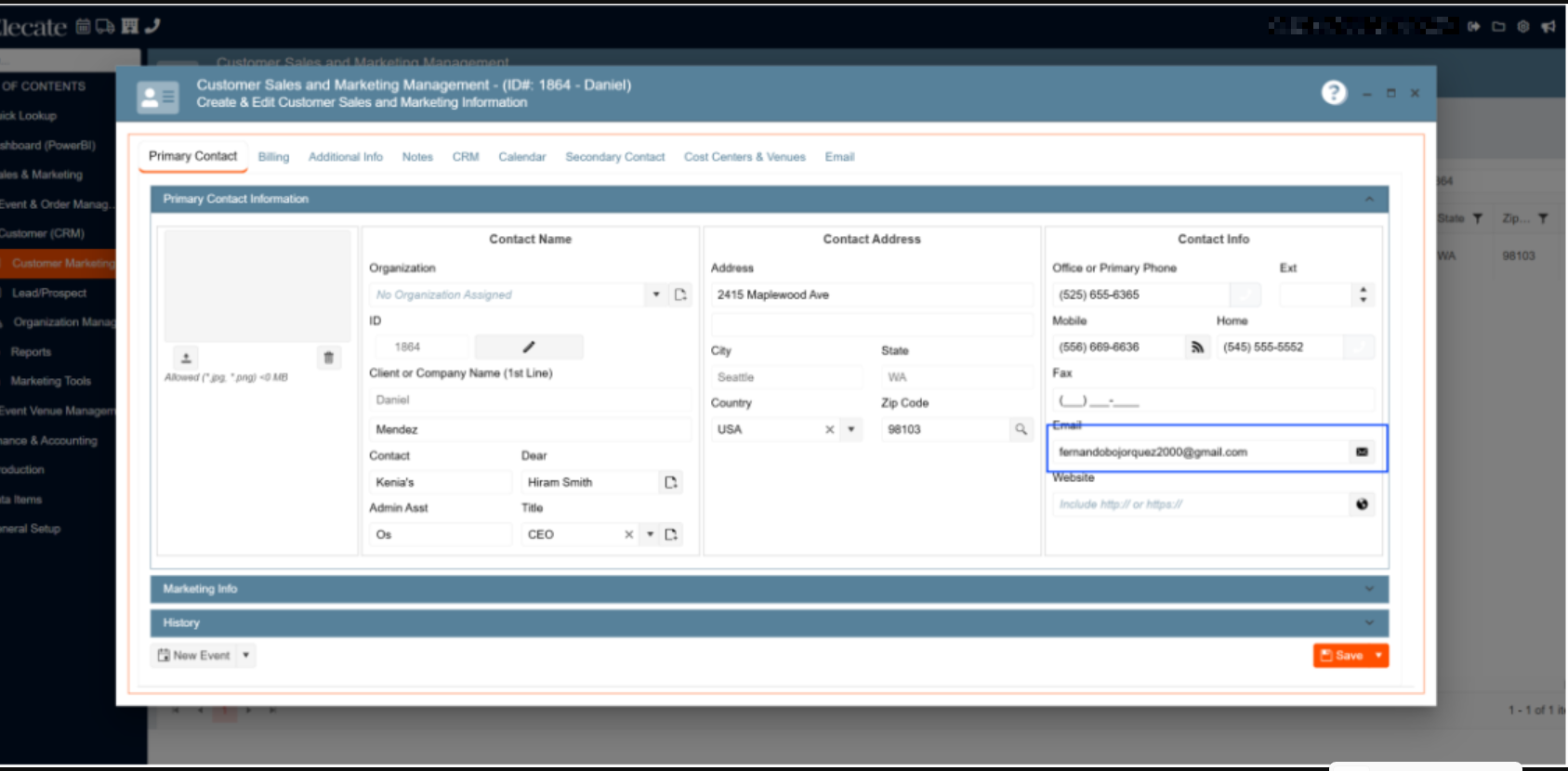Collapse the Primary Contact Information section
1568x771 pixels.
coord(1368,199)
